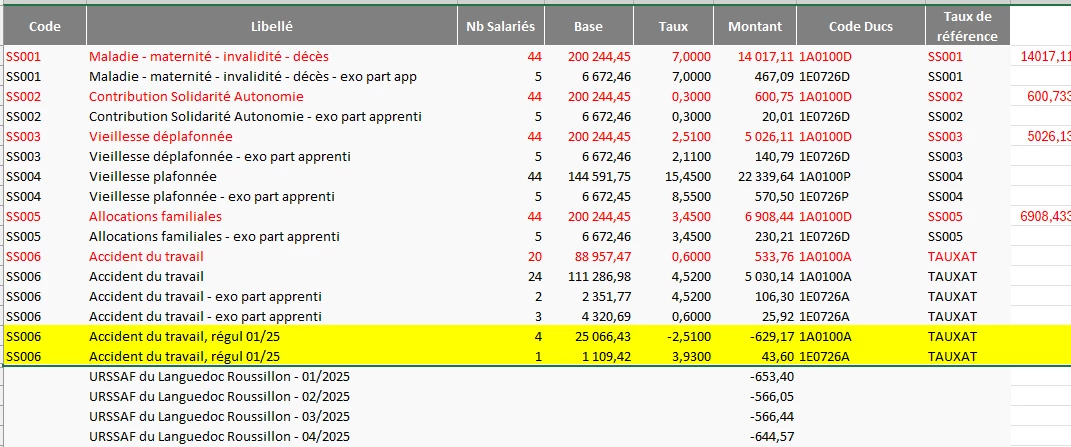The height and width of the screenshot is (447, 1071).
Task: Click the Nb Salariés header cell
Action: pos(500,26)
